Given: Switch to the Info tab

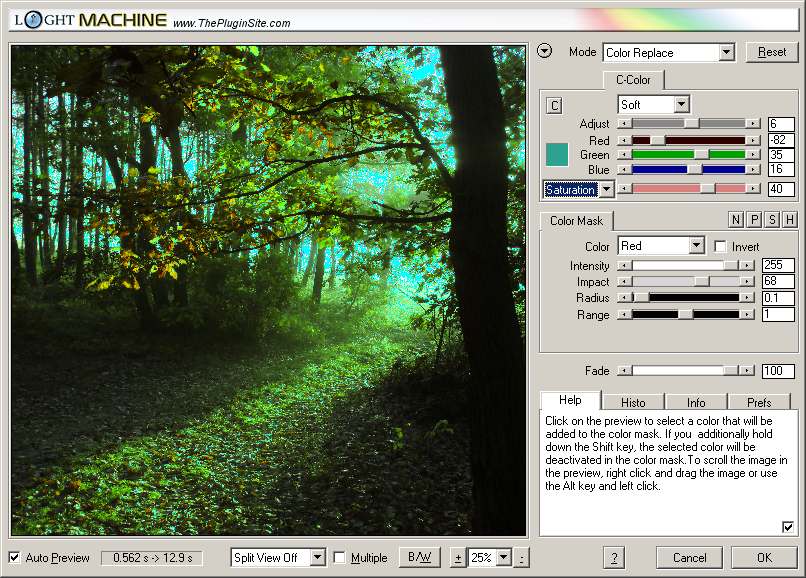Looking at the screenshot, I should 696,402.
